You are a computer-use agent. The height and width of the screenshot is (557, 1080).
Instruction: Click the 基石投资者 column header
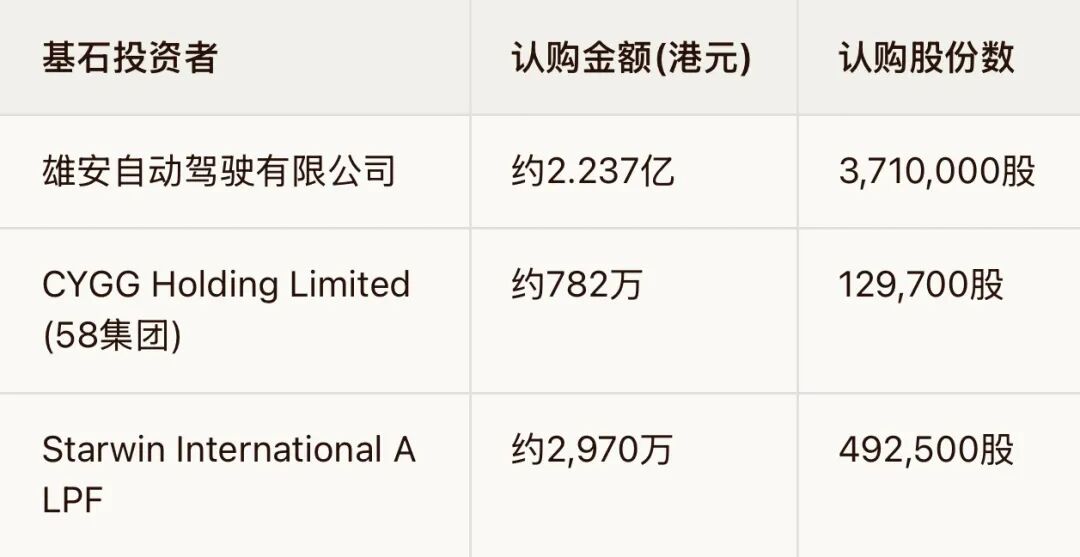(130, 57)
